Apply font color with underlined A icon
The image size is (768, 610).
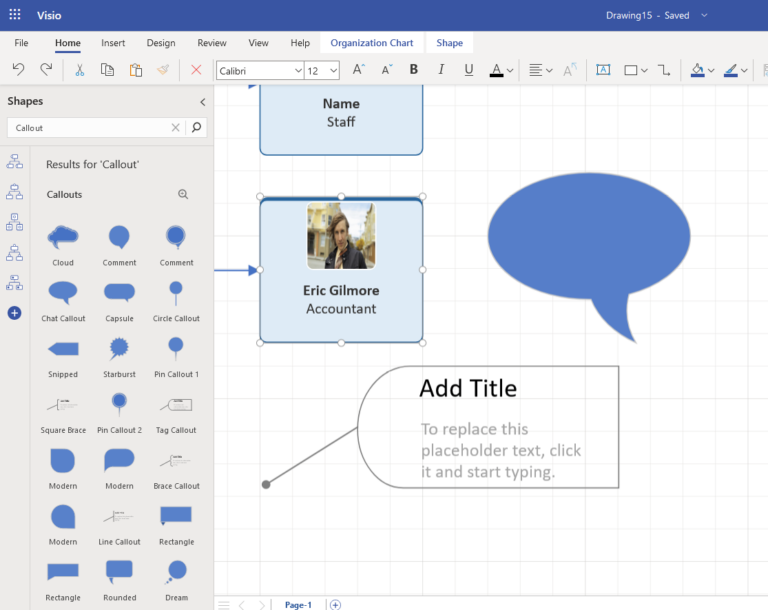[496, 70]
